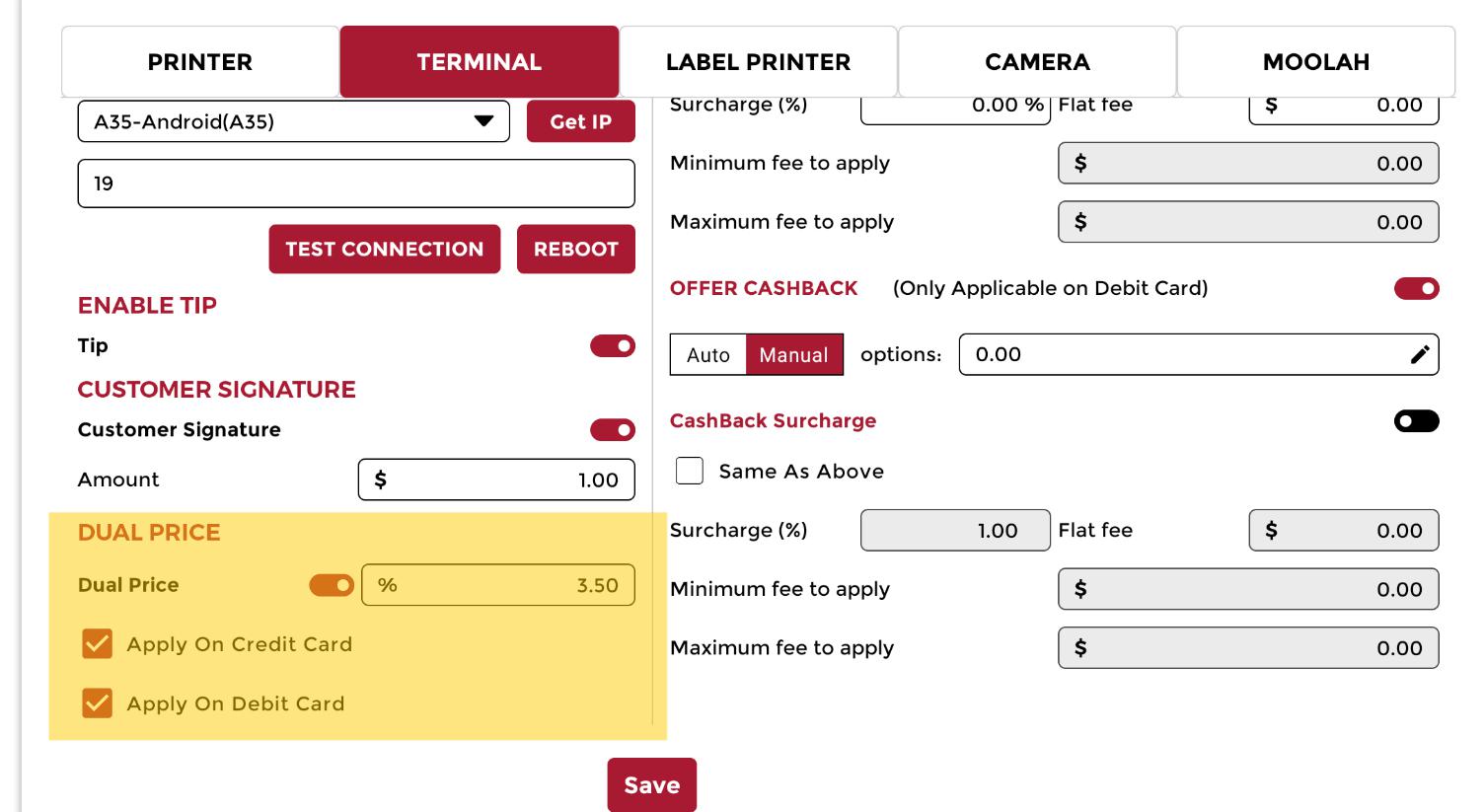Open the A35-Android terminal dropdown

click(x=293, y=122)
